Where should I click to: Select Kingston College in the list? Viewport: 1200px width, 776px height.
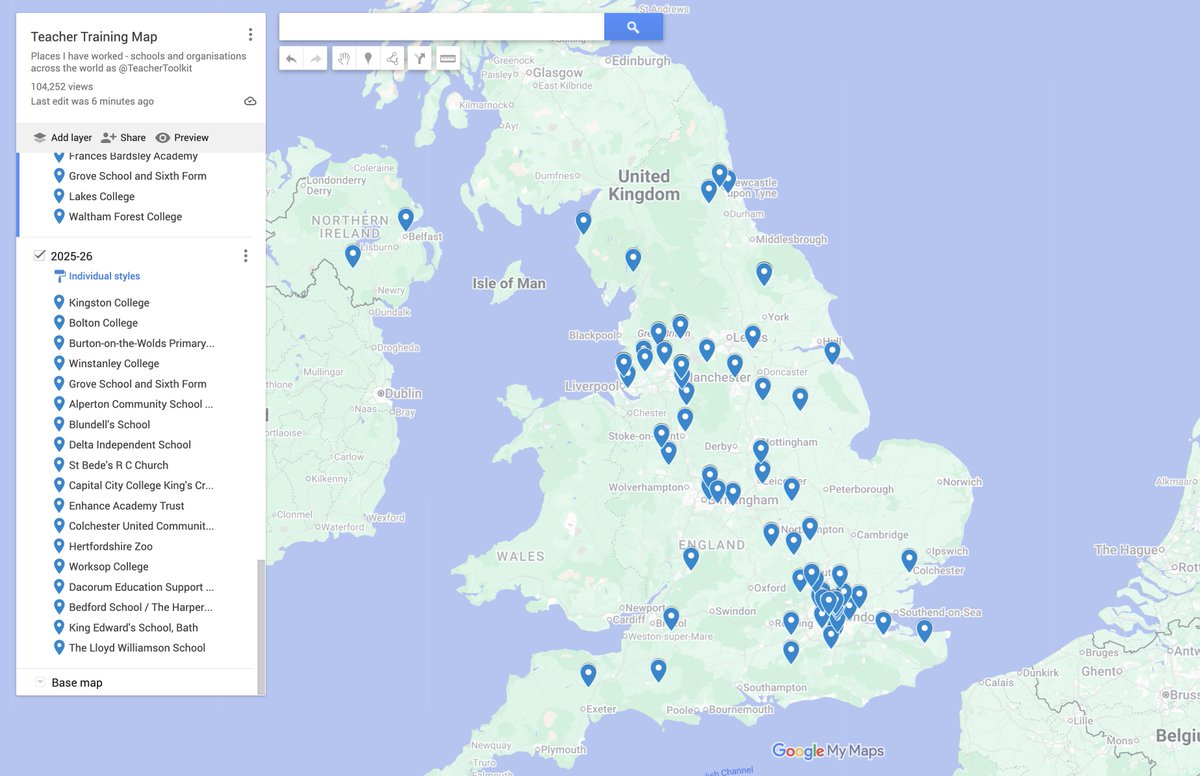point(109,302)
